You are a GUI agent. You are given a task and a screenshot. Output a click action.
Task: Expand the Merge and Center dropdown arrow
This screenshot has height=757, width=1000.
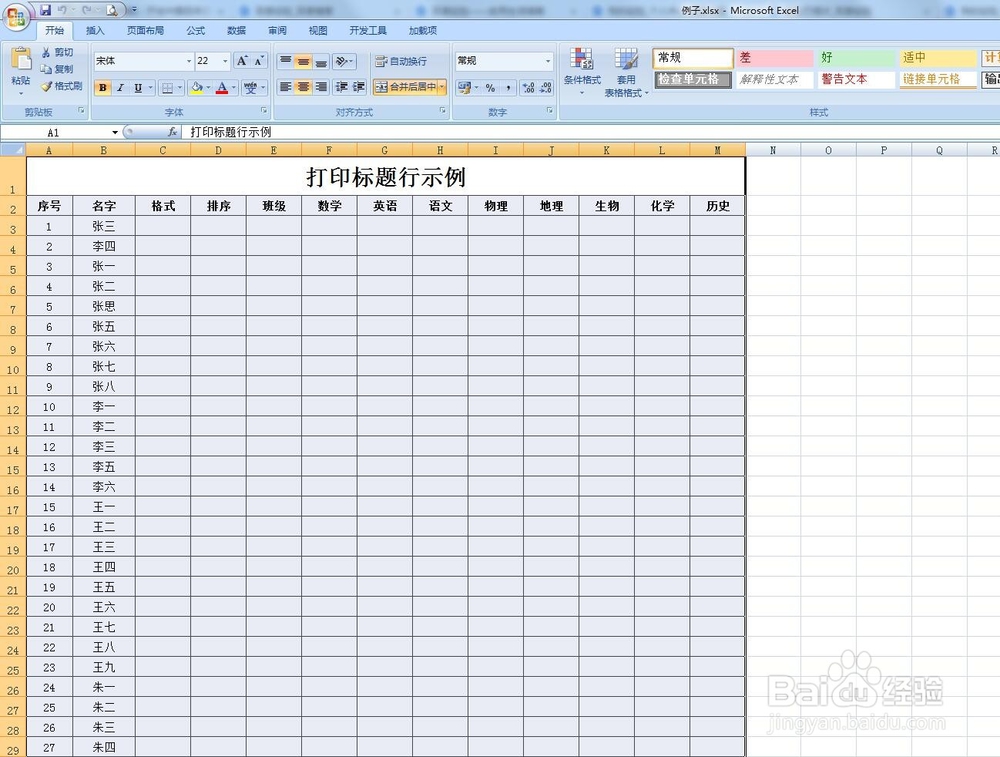(442, 87)
